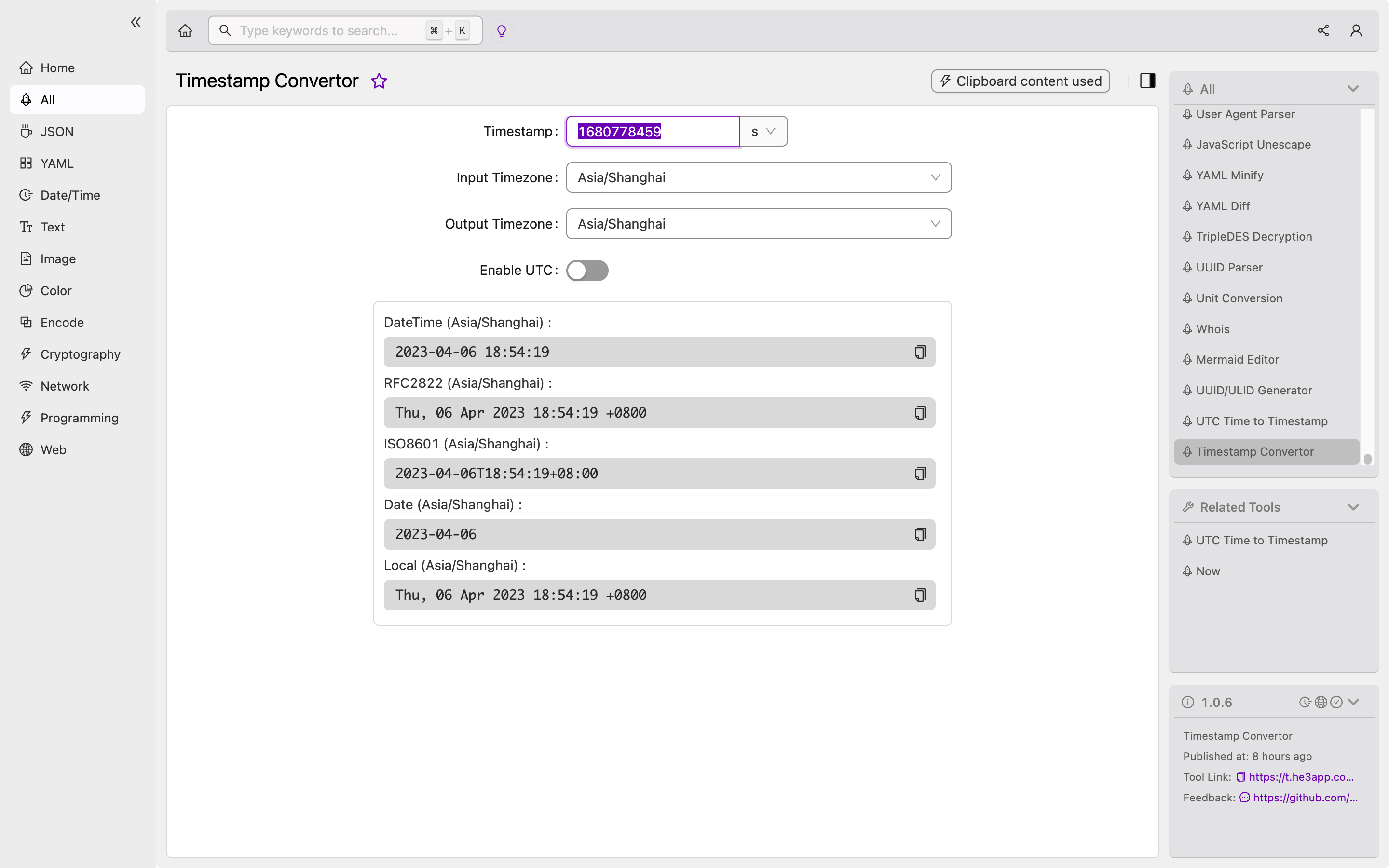This screenshot has width=1389, height=868.
Task: Click the seconds unit dropdown selector
Action: coord(763,131)
